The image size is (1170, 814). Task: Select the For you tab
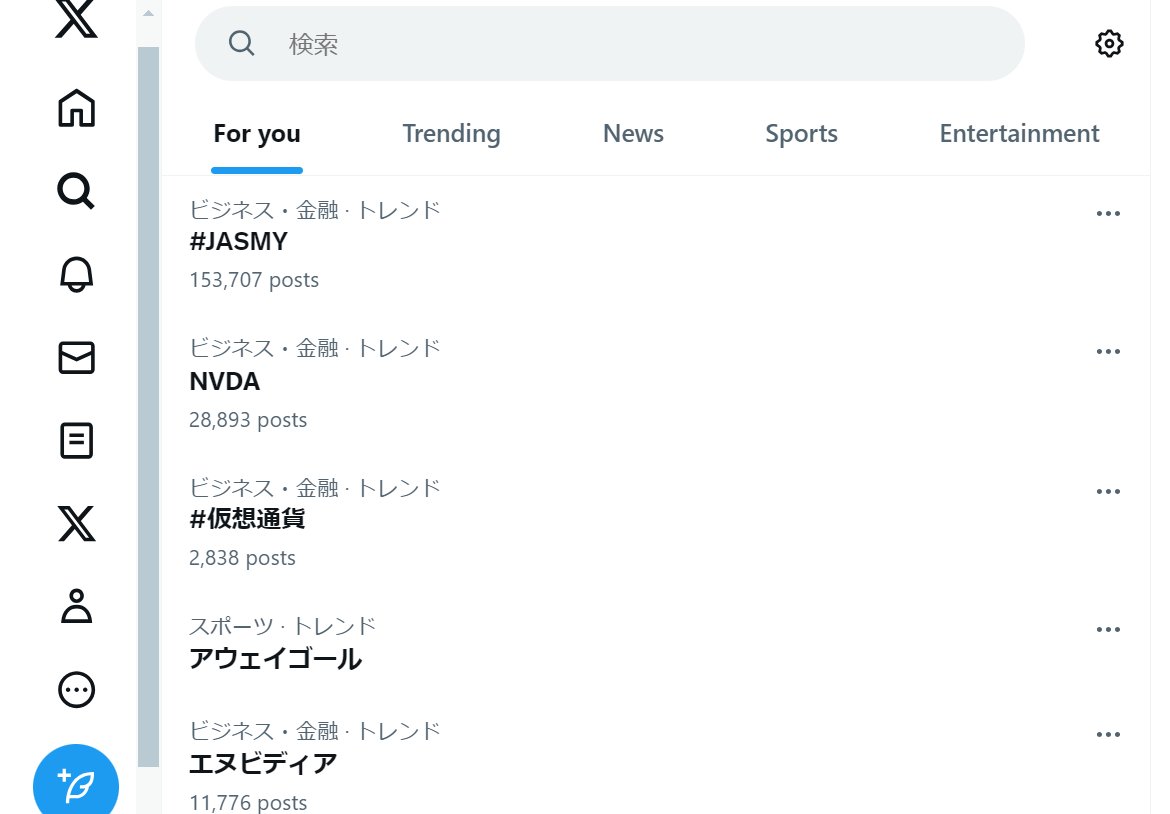point(257,134)
